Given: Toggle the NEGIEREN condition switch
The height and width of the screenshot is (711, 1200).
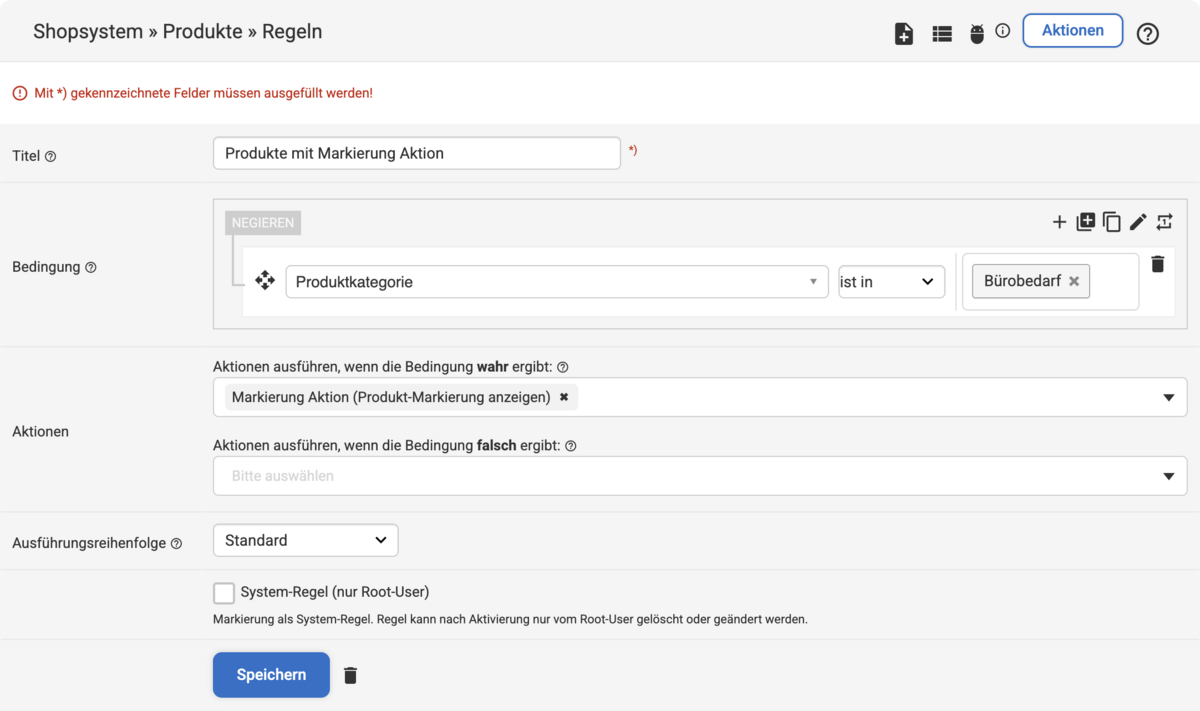Looking at the screenshot, I should click(263, 223).
